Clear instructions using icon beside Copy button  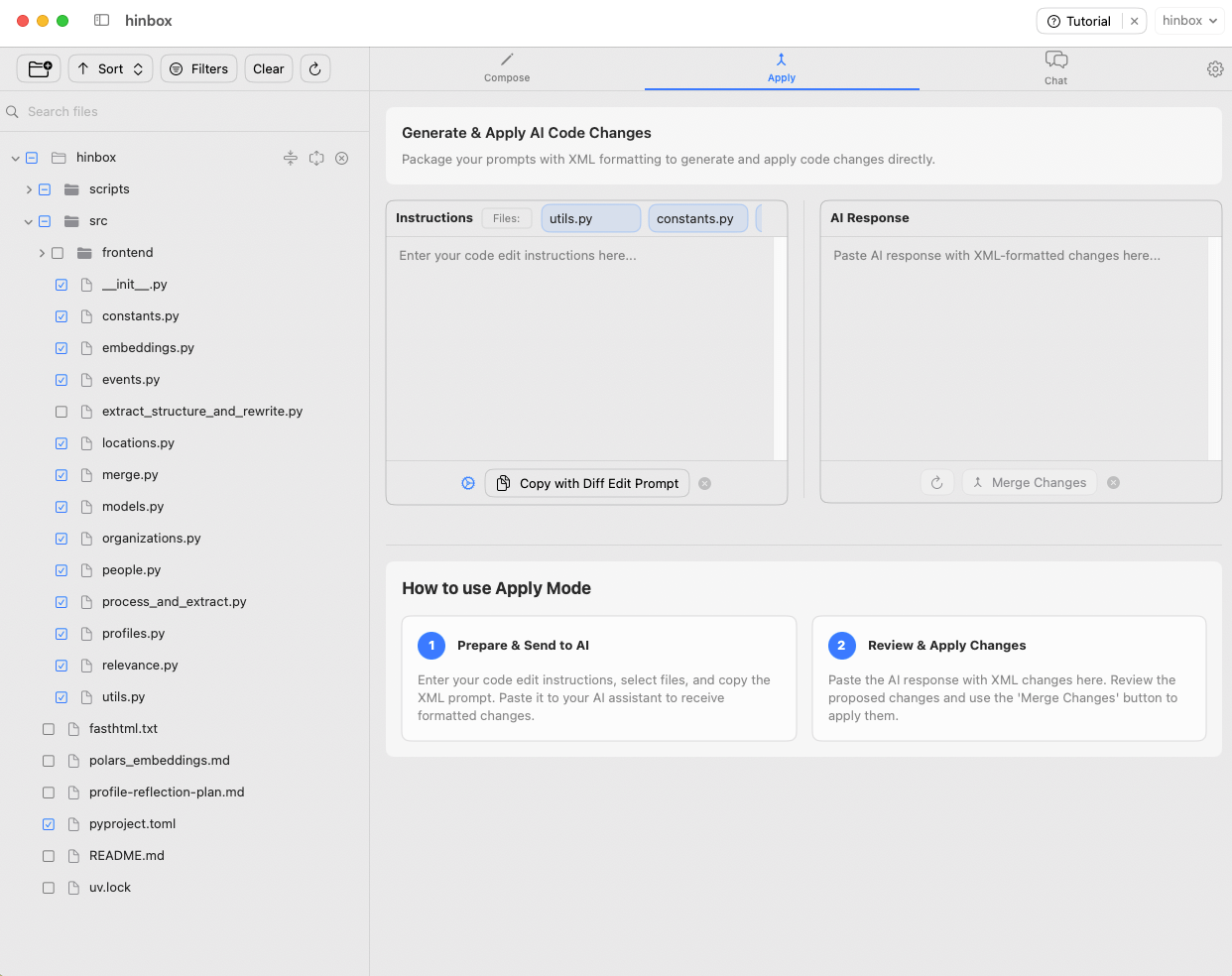point(704,483)
